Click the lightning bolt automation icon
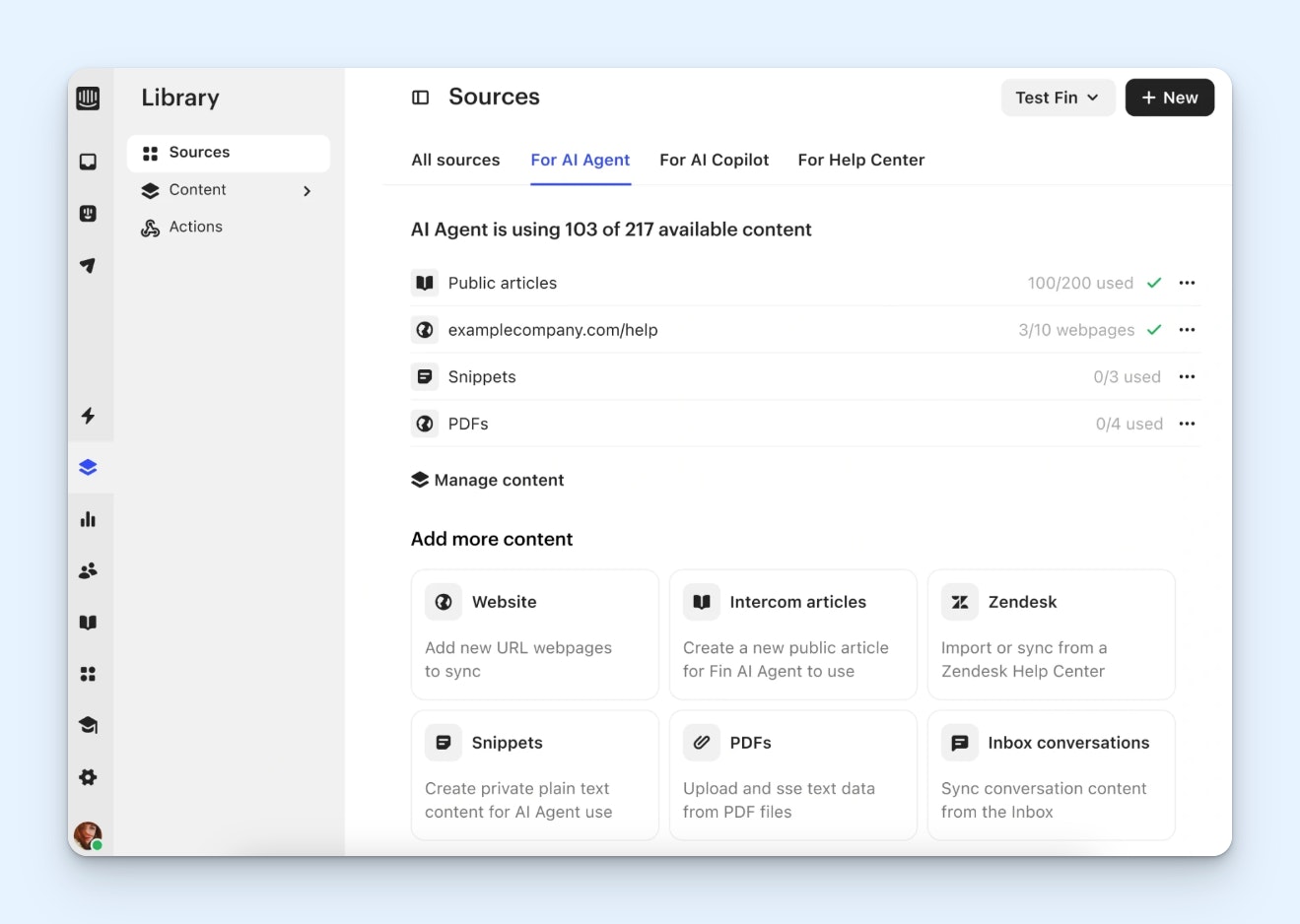The image size is (1300, 924). (88, 416)
